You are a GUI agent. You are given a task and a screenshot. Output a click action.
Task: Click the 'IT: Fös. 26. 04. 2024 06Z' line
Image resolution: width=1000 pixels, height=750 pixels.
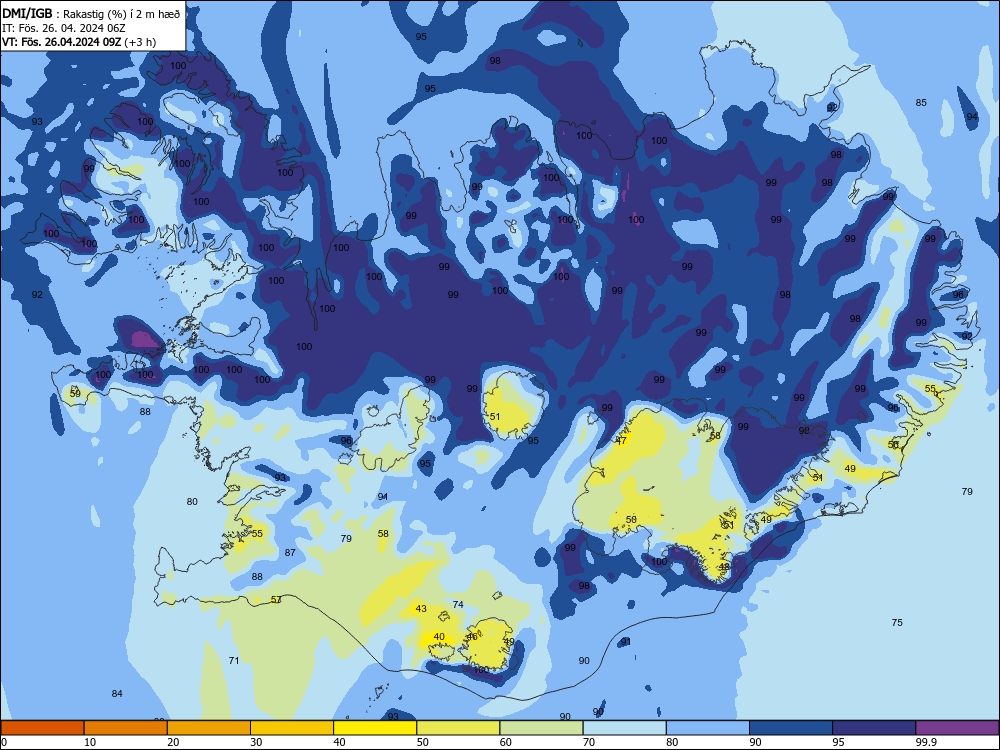tap(64, 28)
